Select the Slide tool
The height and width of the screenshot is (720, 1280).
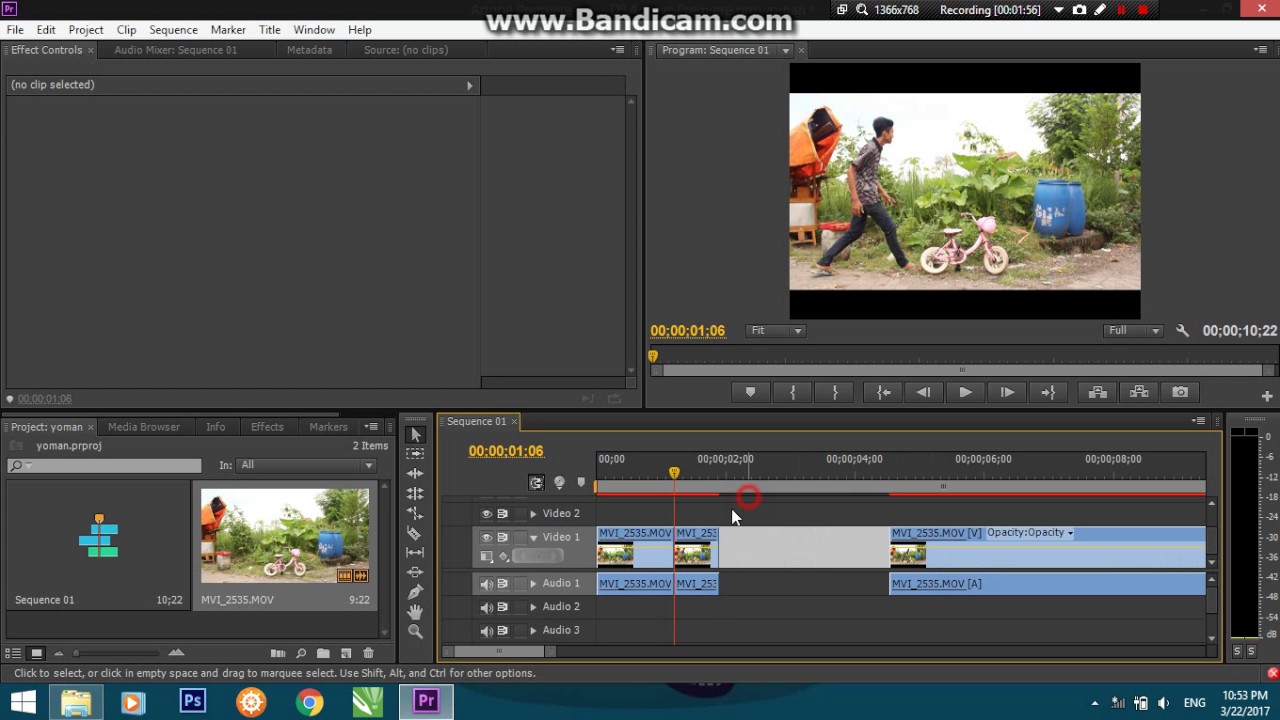[x=415, y=572]
